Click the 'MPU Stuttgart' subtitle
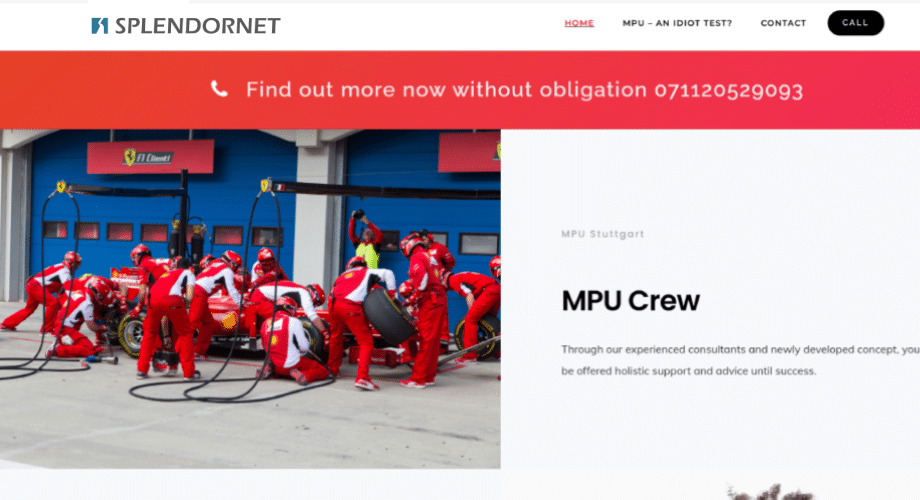 (603, 234)
